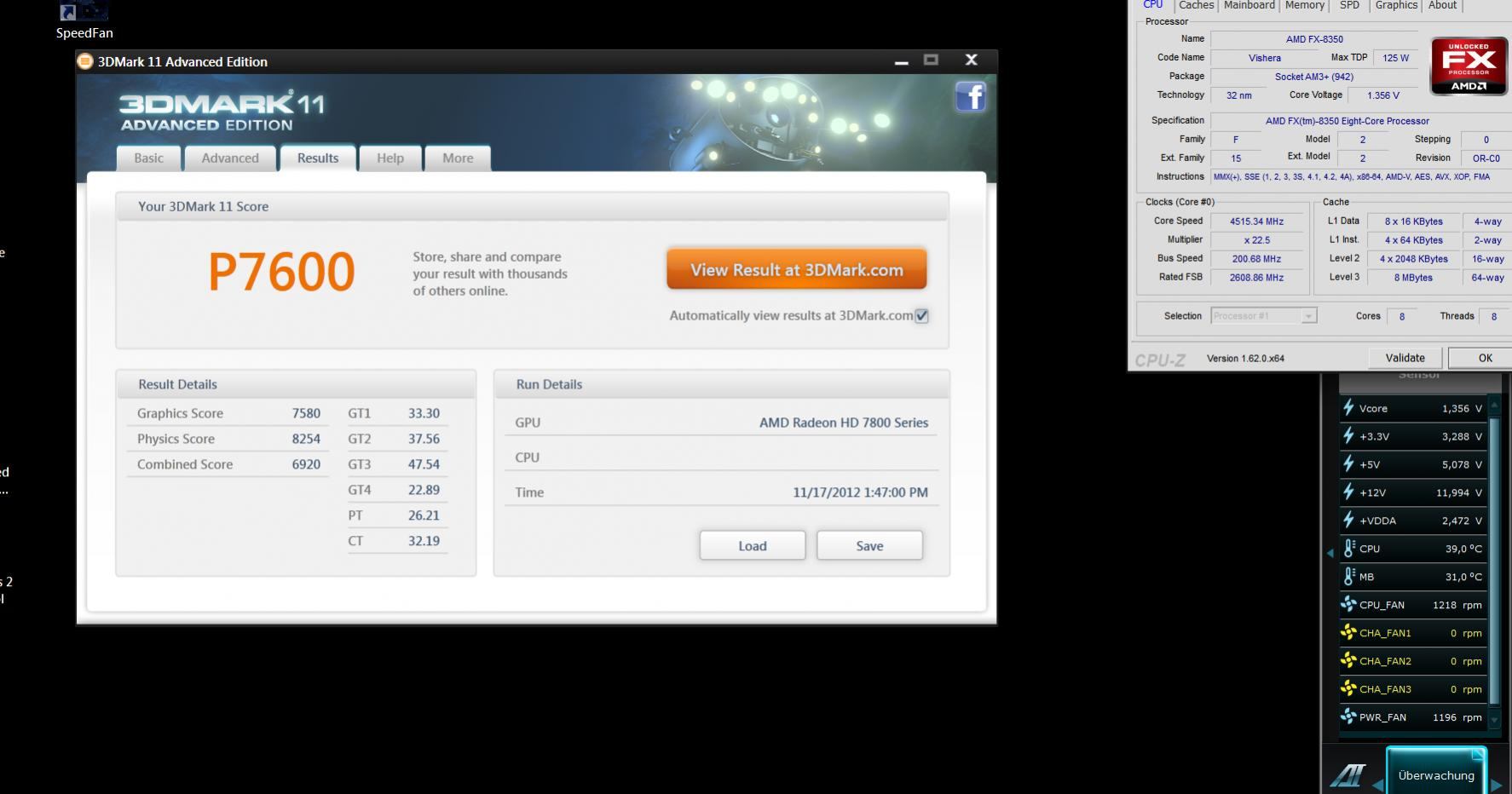The height and width of the screenshot is (794, 1512).
Task: Click the PWR_FAN fan icon
Action: point(1348,717)
